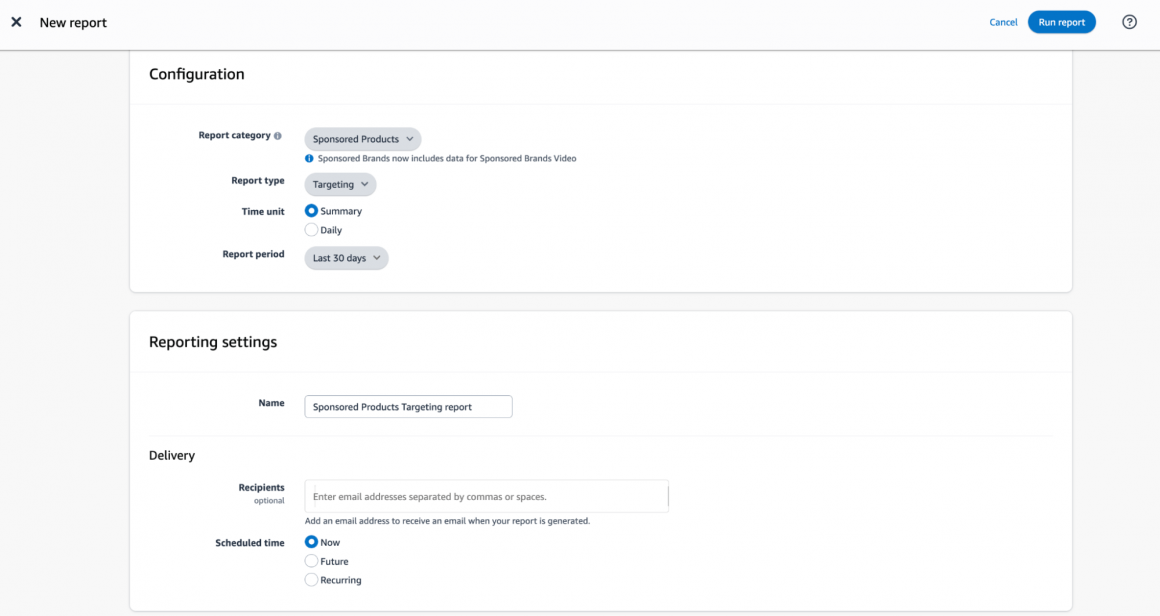Click the info icon on Sponsored Brands notice
1160x616 pixels.
[311, 158]
